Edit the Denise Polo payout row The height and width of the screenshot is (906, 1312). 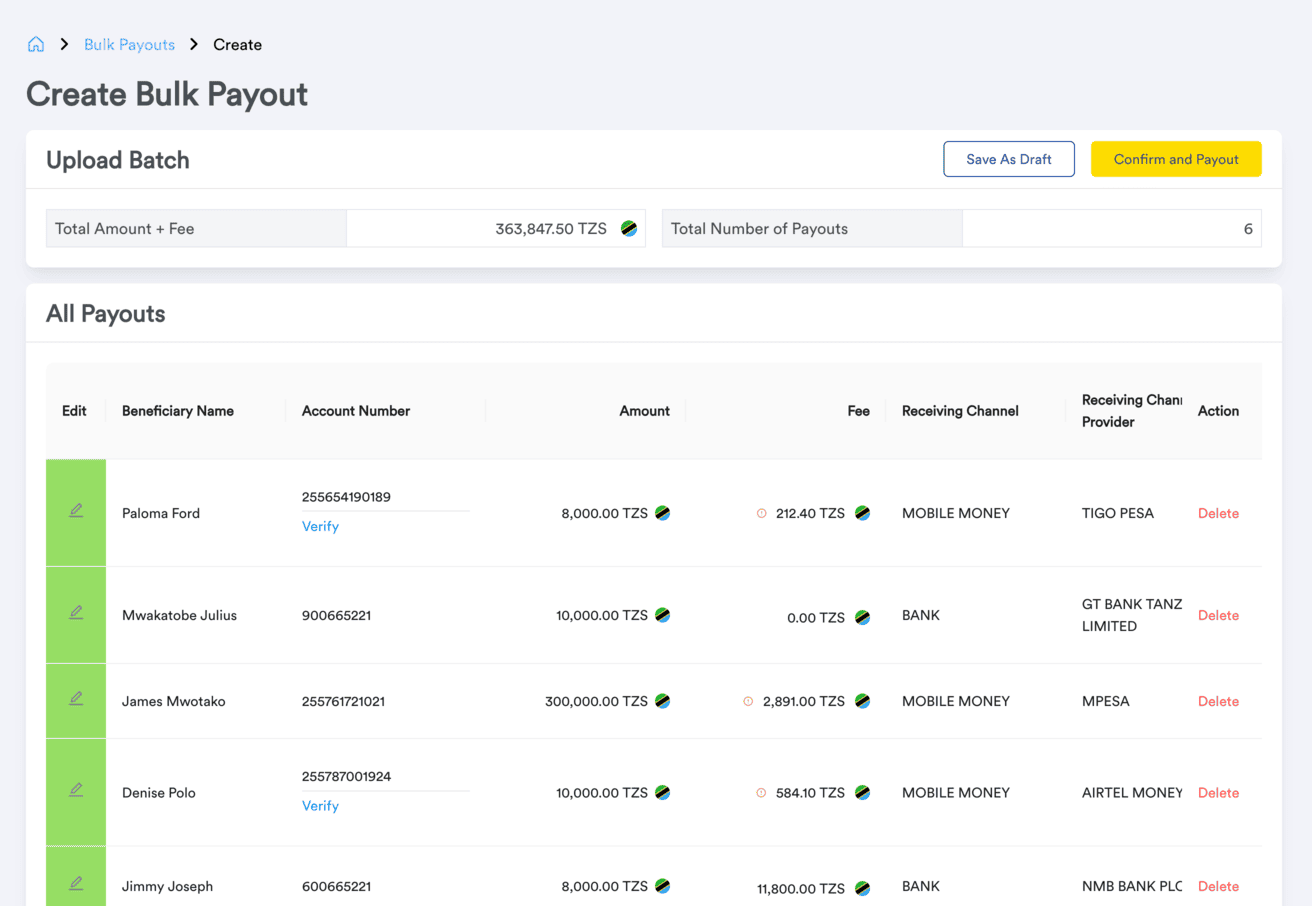76,790
